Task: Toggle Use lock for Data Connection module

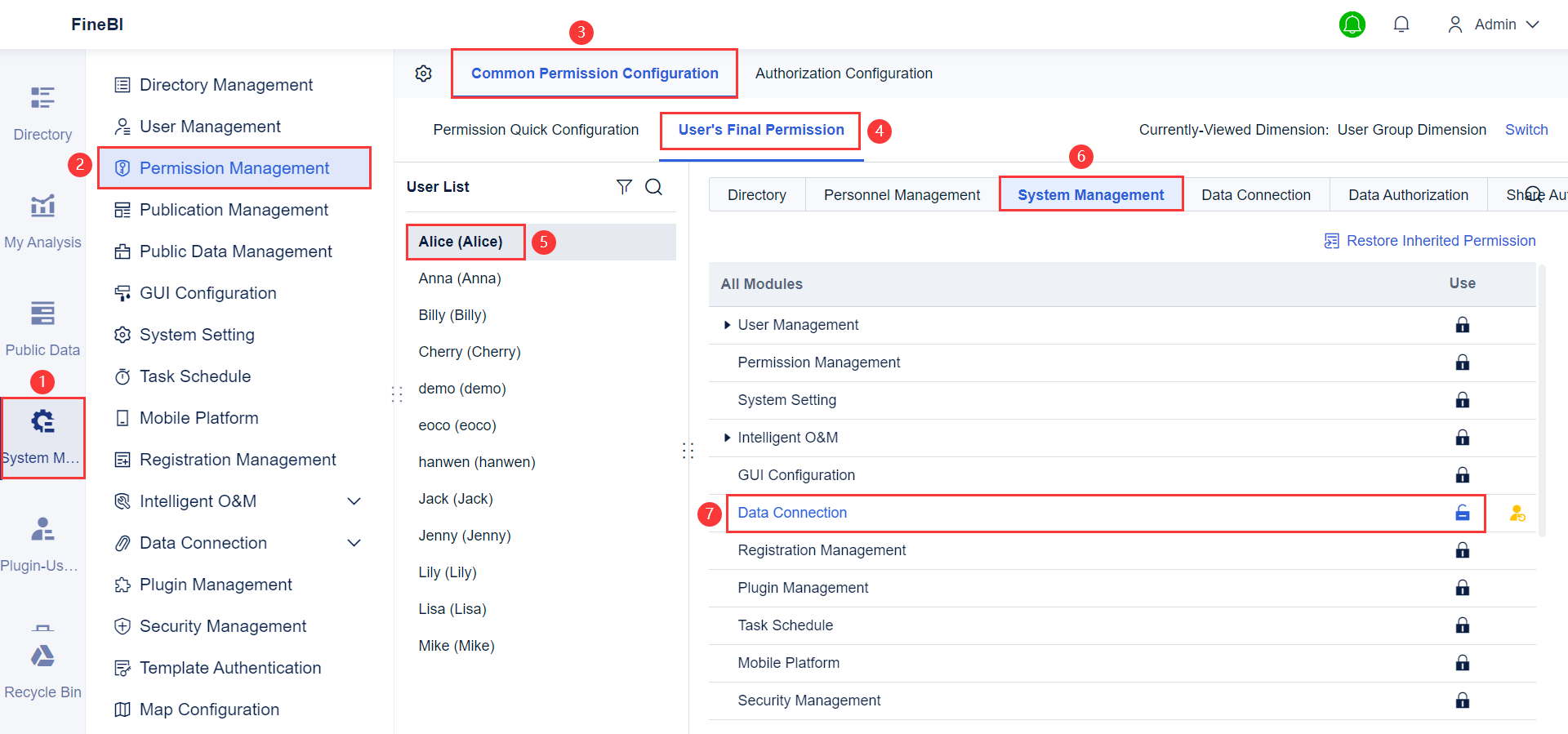Action: point(1462,513)
